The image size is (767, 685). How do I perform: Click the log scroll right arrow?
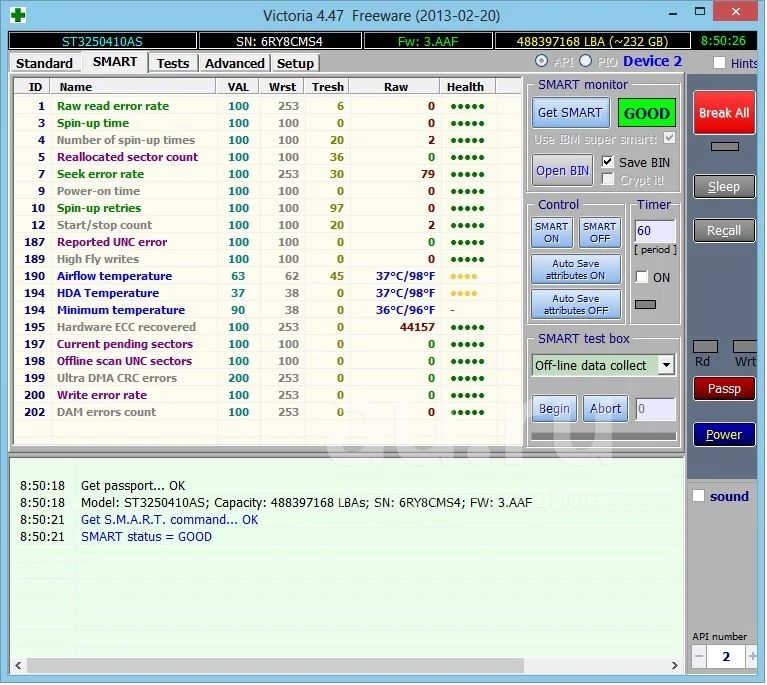pos(675,665)
